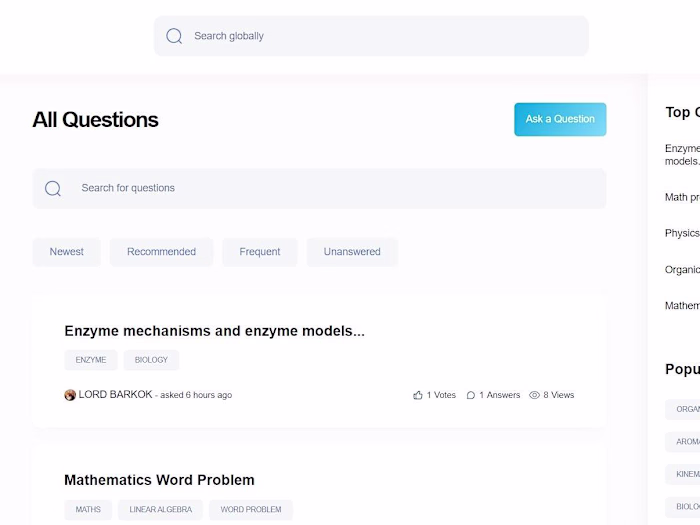700x525 pixels.
Task: Select the Newest filter
Action: [67, 252]
